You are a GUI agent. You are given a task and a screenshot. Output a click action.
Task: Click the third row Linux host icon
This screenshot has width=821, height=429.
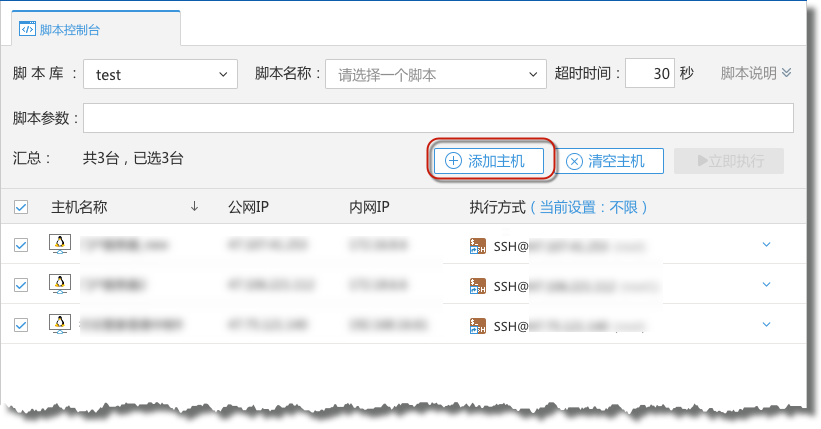tap(60, 324)
